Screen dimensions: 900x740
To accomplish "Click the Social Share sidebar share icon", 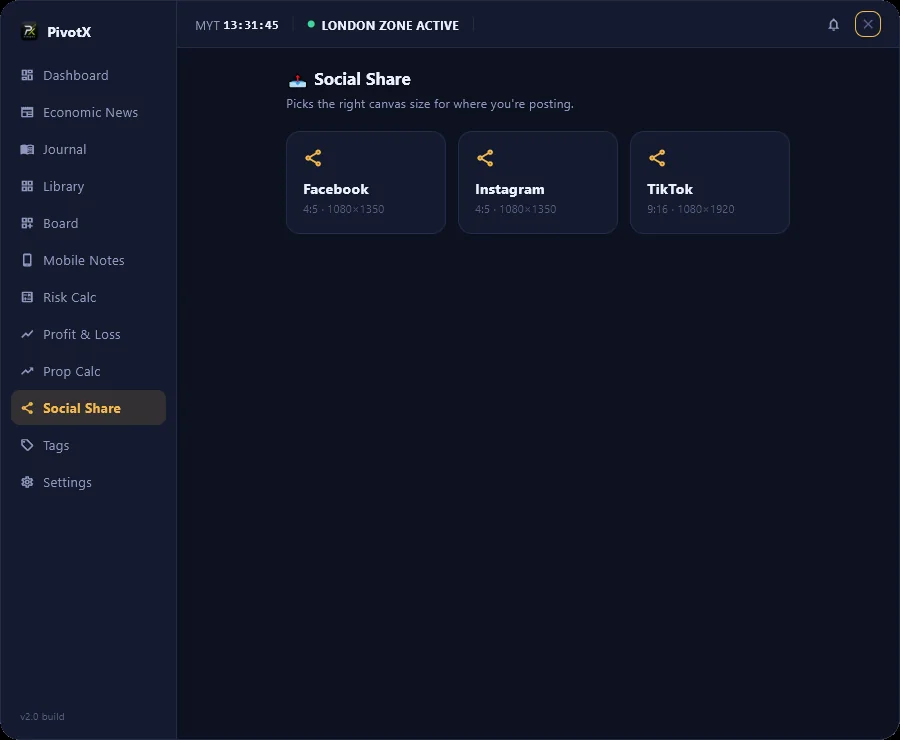I will [x=27, y=408].
